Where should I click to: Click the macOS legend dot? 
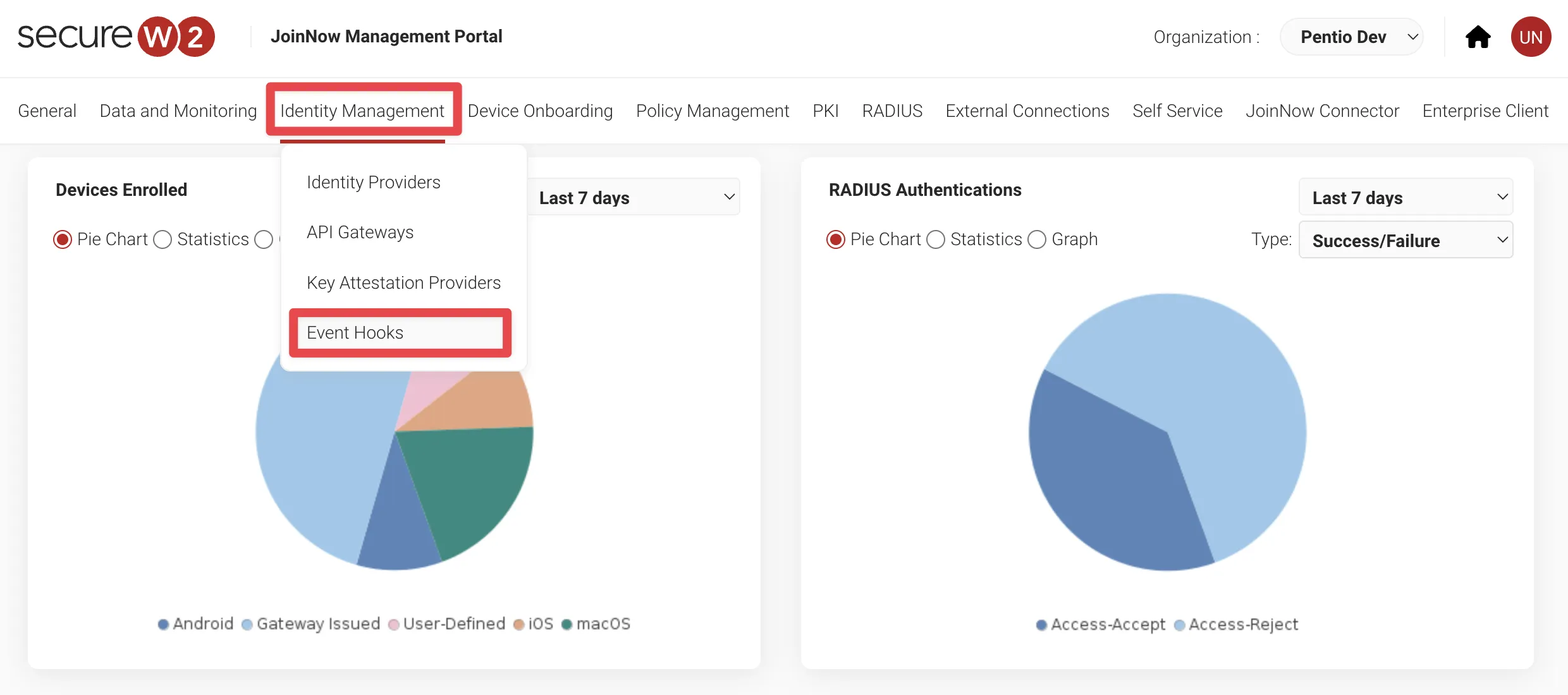pyautogui.click(x=567, y=624)
